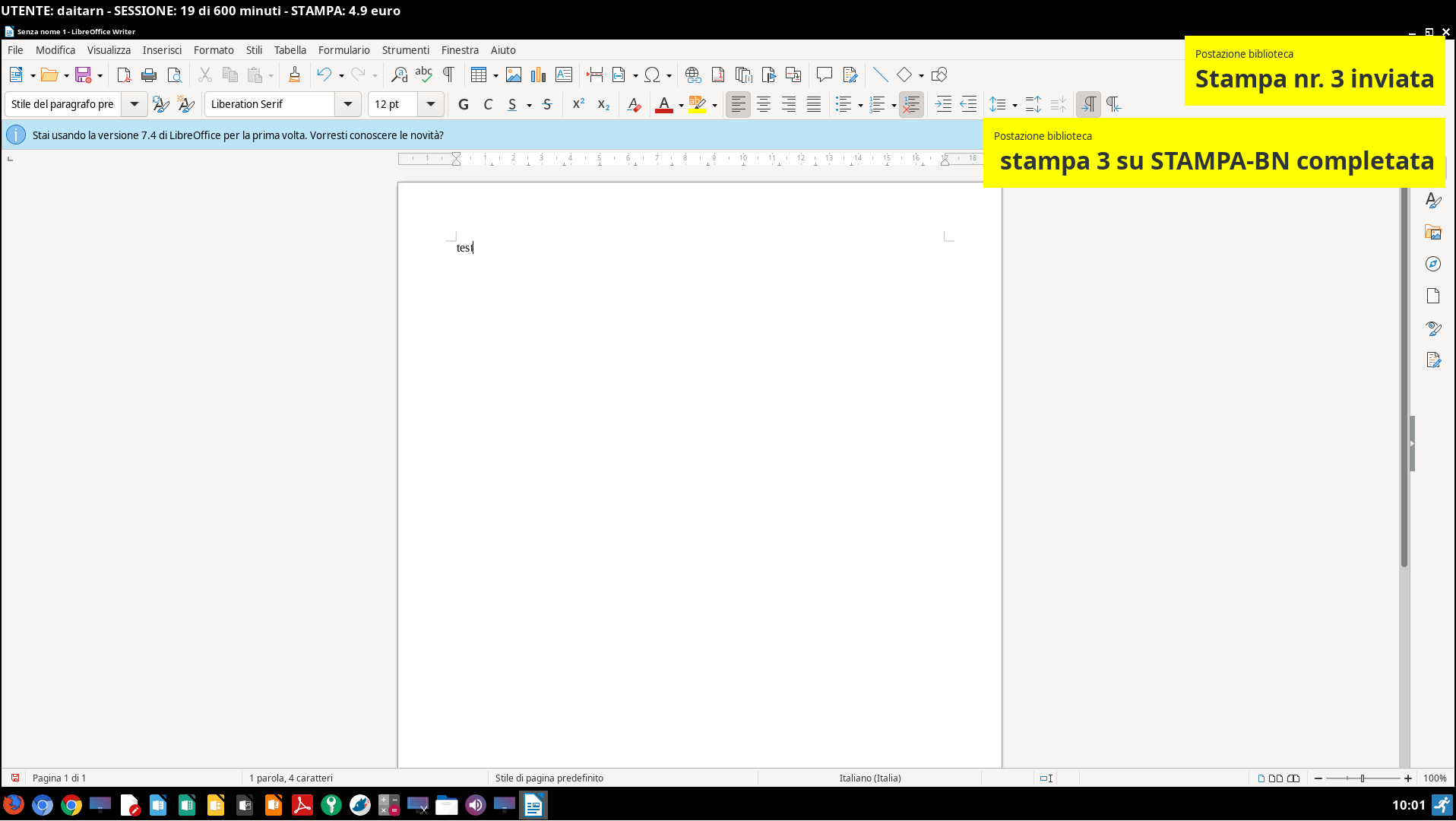Click Italiano (Italia) language in status bar
This screenshot has width=1456, height=821.
(870, 778)
